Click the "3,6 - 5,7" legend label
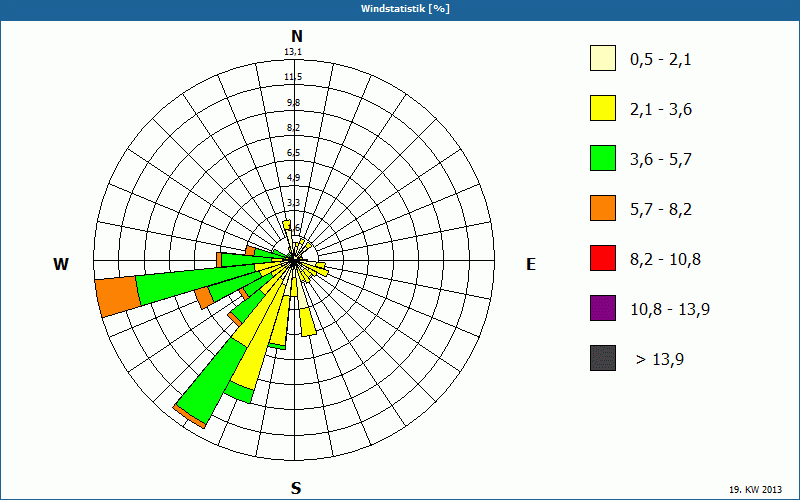 (661, 160)
